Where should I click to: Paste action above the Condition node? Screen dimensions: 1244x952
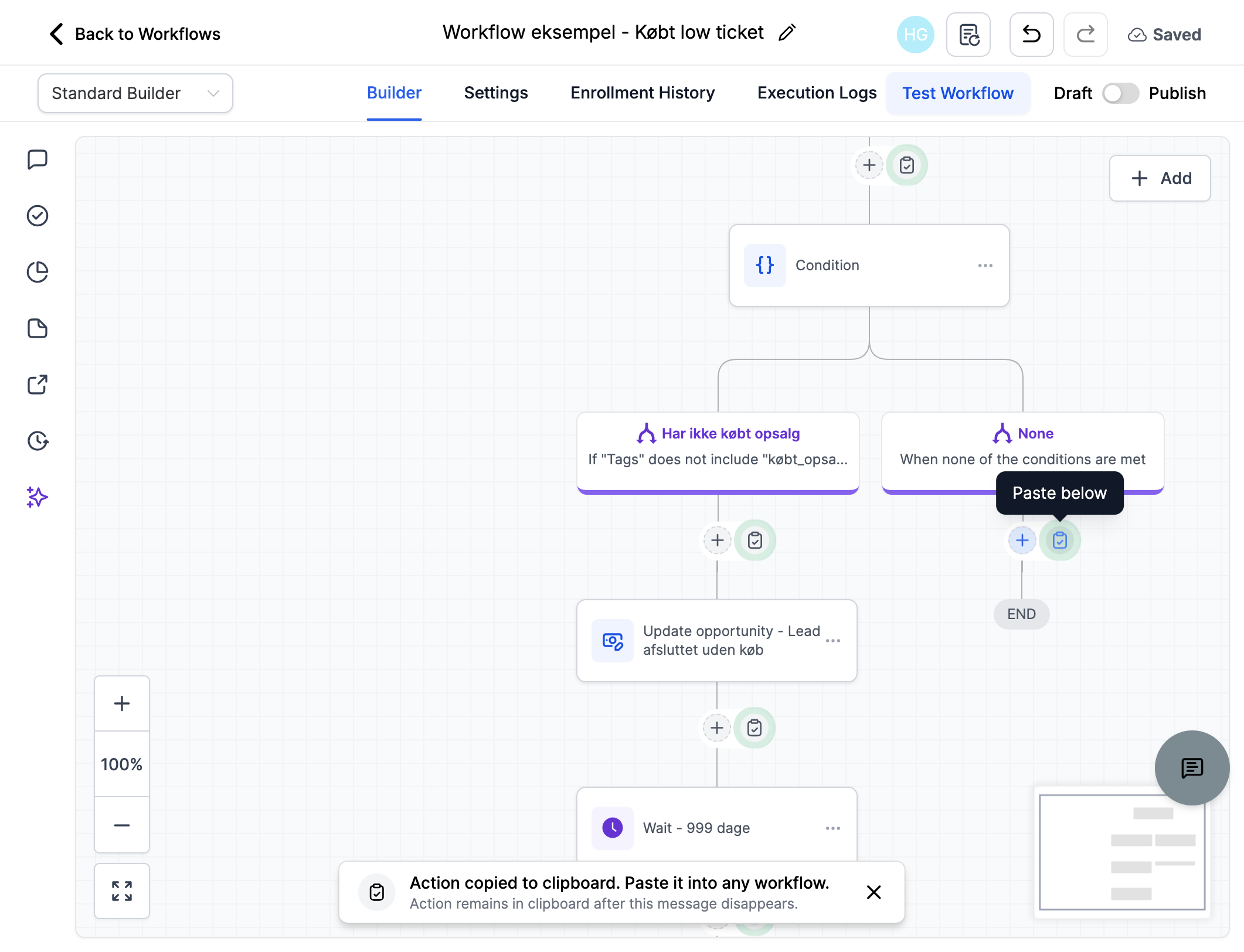tap(907, 165)
